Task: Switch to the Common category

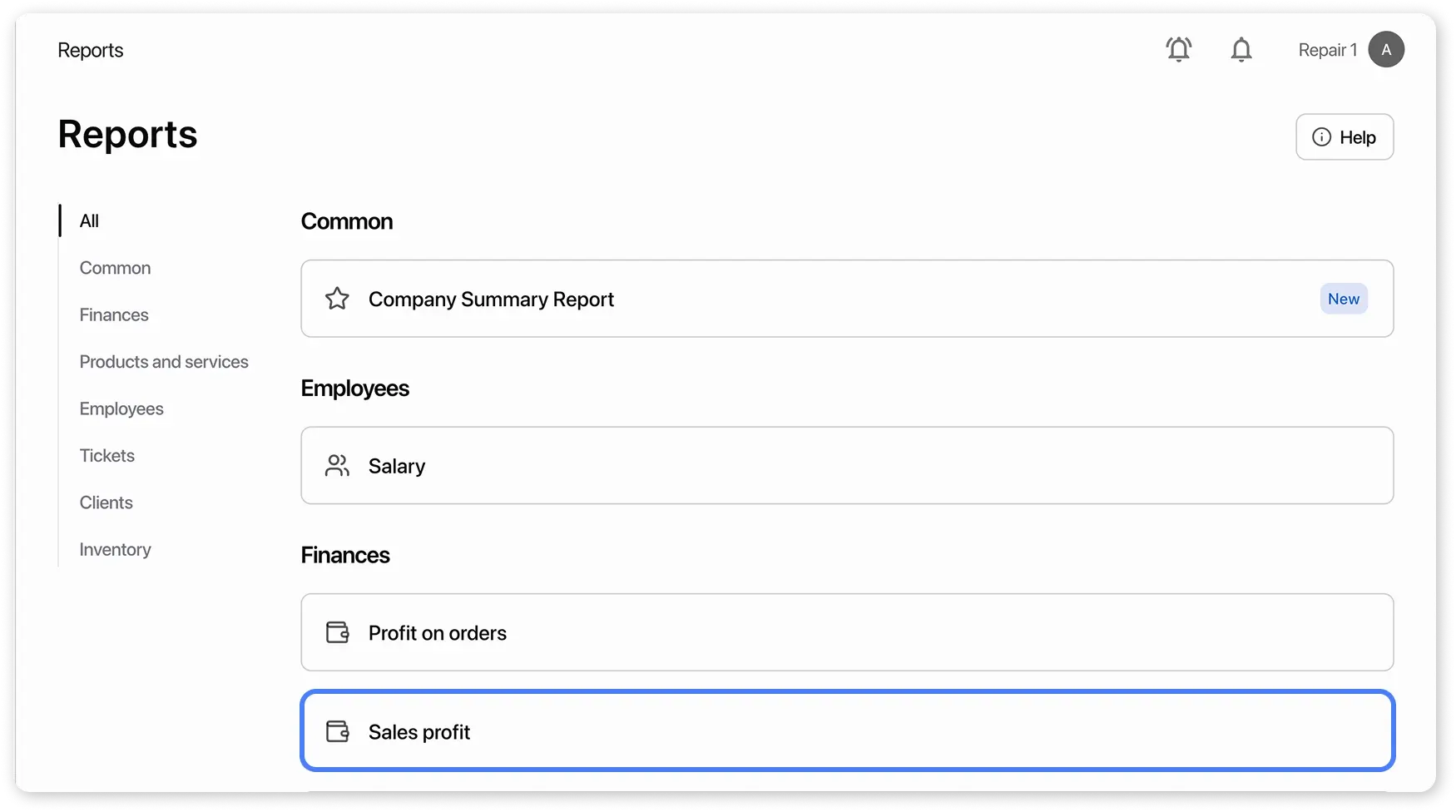Action: pos(115,268)
